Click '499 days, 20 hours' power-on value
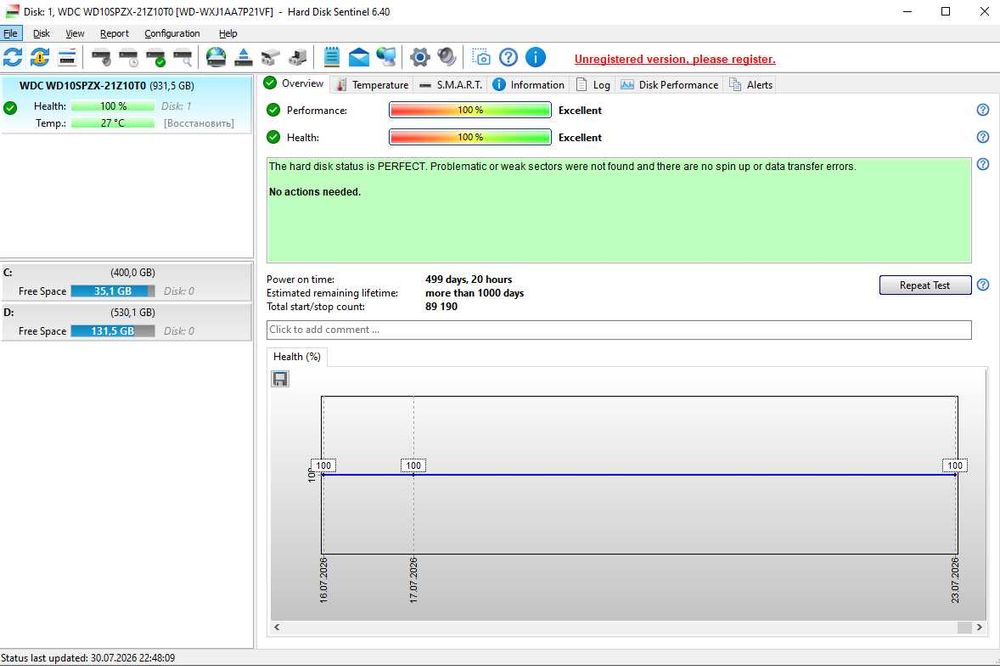The width and height of the screenshot is (1000, 666). click(469, 279)
